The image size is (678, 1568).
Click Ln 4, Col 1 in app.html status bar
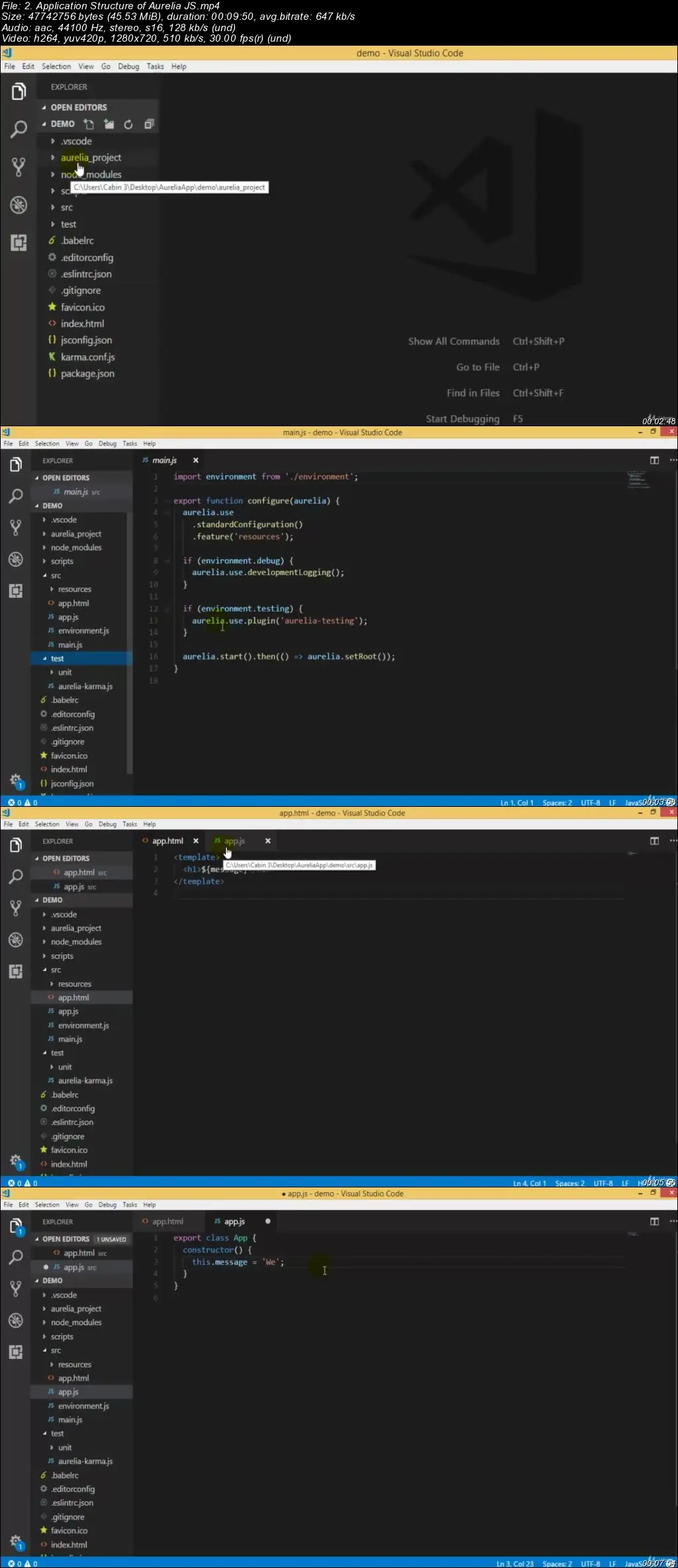pyautogui.click(x=530, y=1183)
